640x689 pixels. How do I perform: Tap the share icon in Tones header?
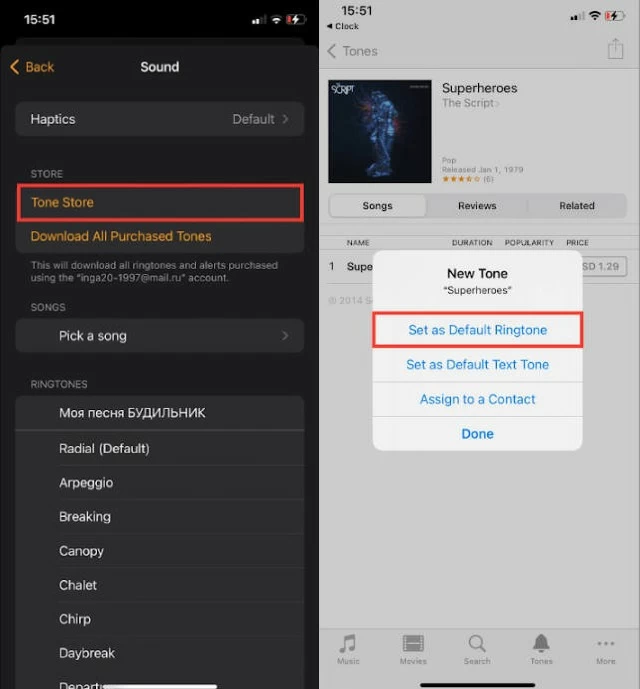(x=615, y=49)
